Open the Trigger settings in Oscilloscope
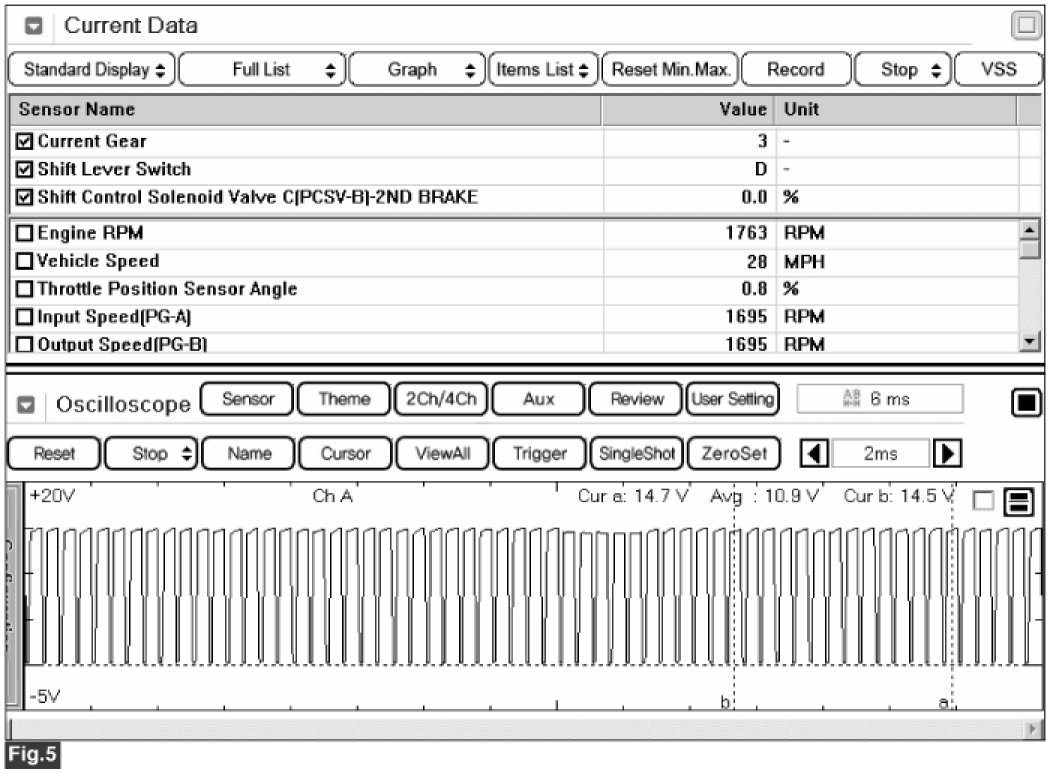1050x772 pixels. click(x=539, y=453)
